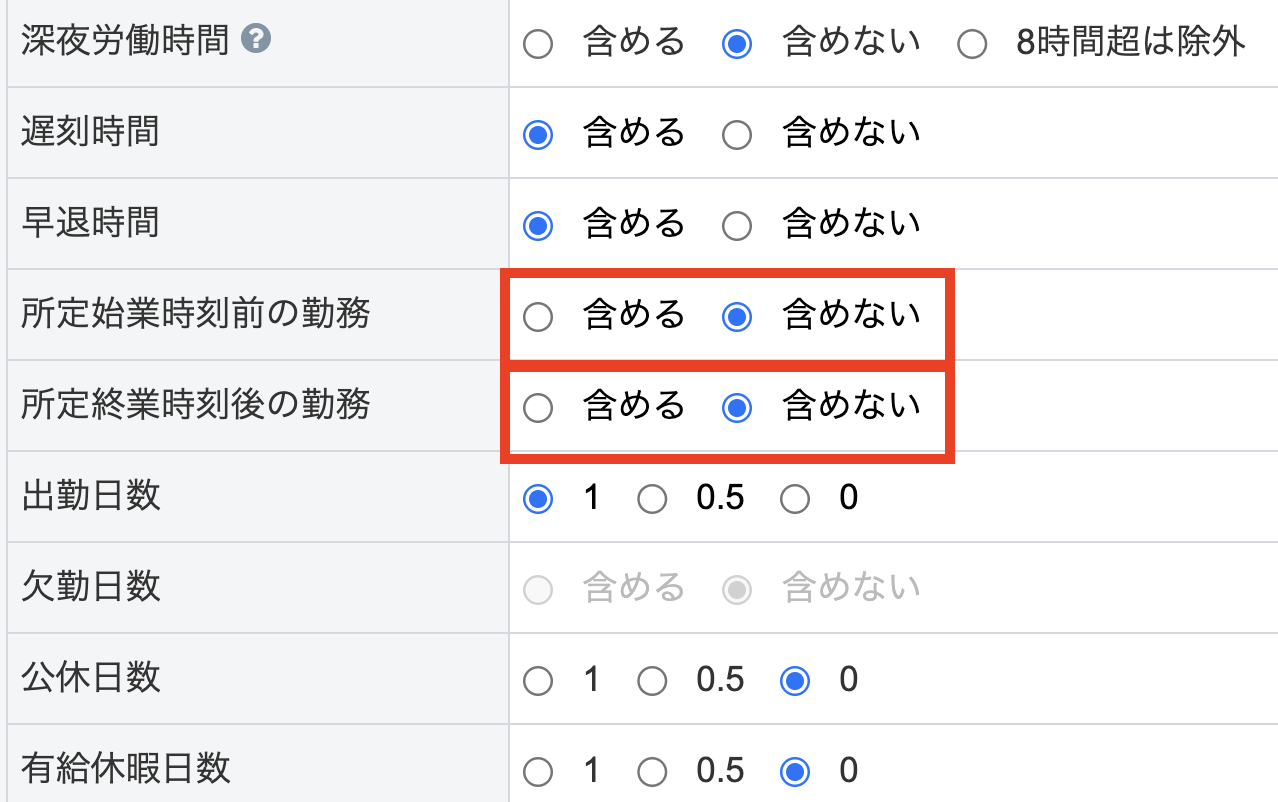Set 出勤日数 to 0.5
Screen dimensions: 1278x802
pyautogui.click(x=652, y=499)
